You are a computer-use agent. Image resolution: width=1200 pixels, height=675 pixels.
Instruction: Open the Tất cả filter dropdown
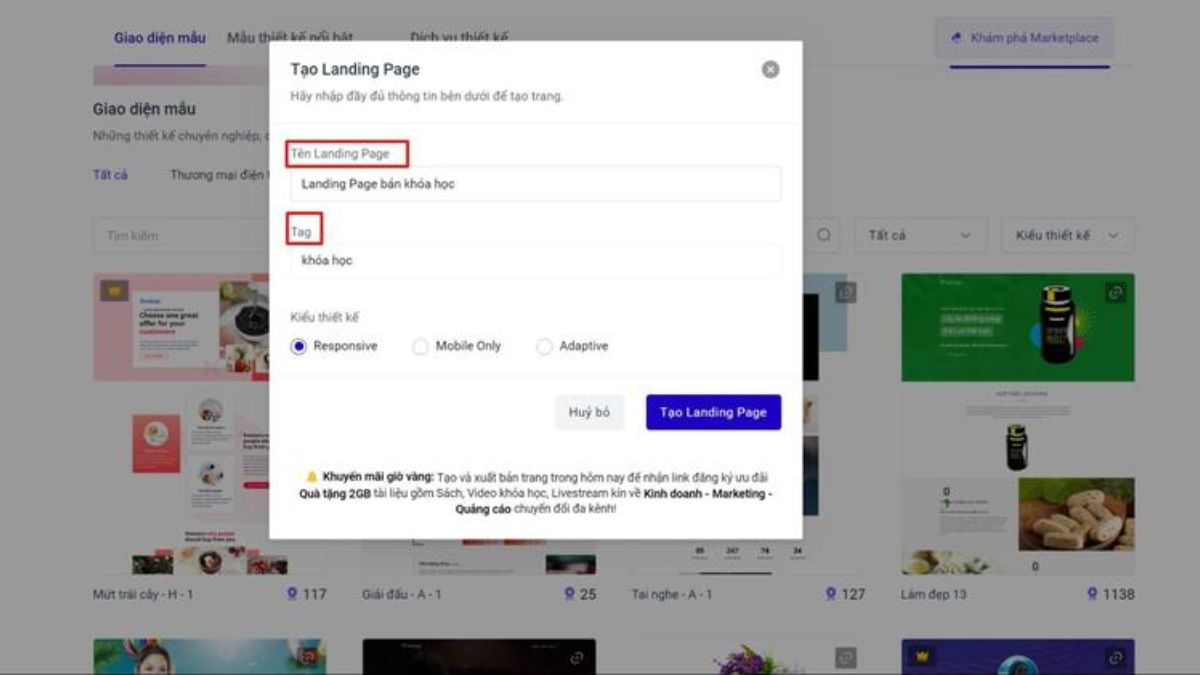click(920, 235)
